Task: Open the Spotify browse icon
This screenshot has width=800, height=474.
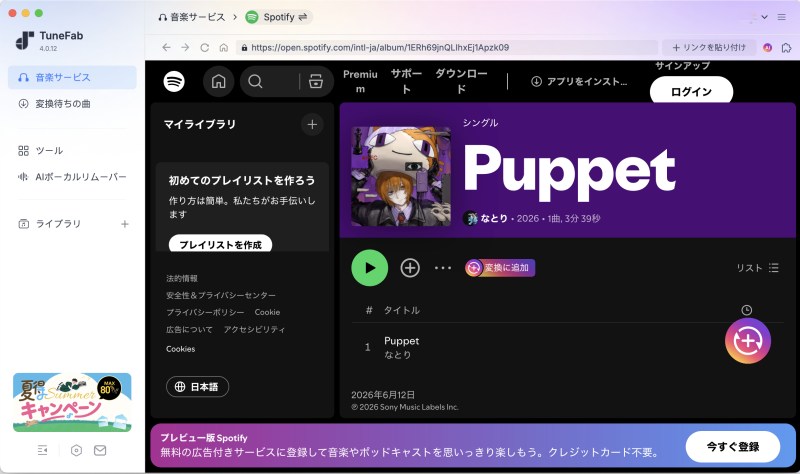Action: 316,82
